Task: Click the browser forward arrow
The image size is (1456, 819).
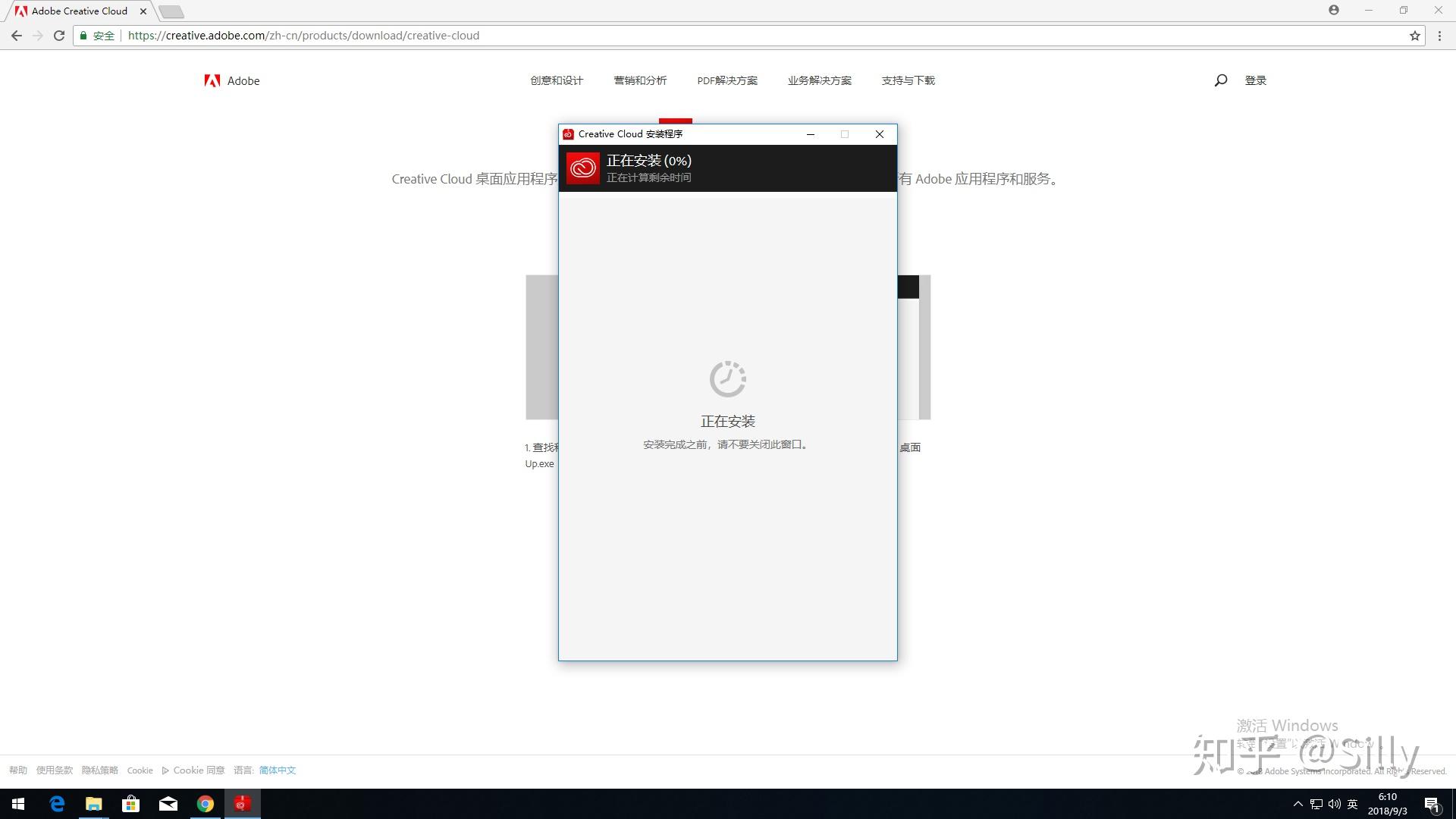Action: [37, 36]
